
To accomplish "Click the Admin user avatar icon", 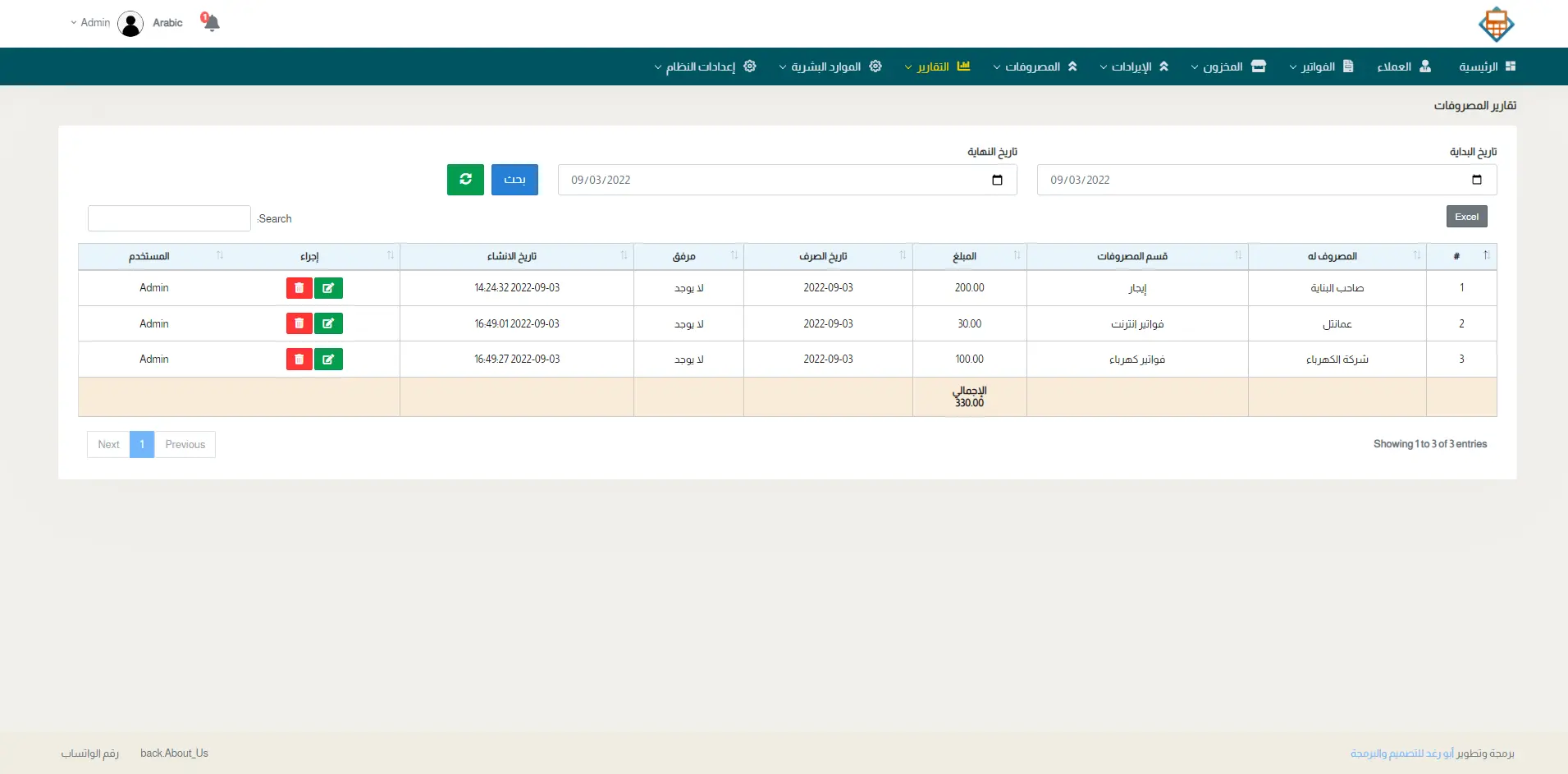I will pos(130,23).
